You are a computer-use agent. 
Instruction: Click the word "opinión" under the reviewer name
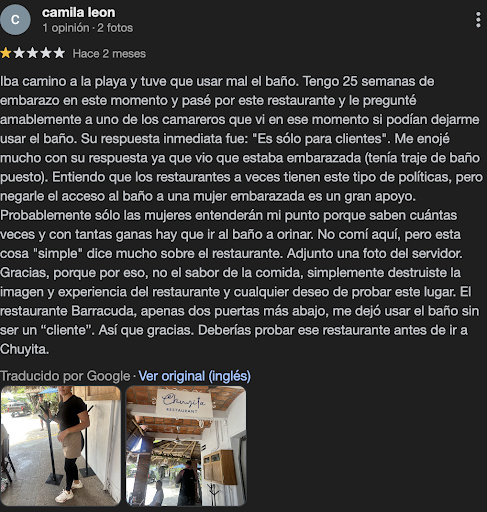coord(70,28)
